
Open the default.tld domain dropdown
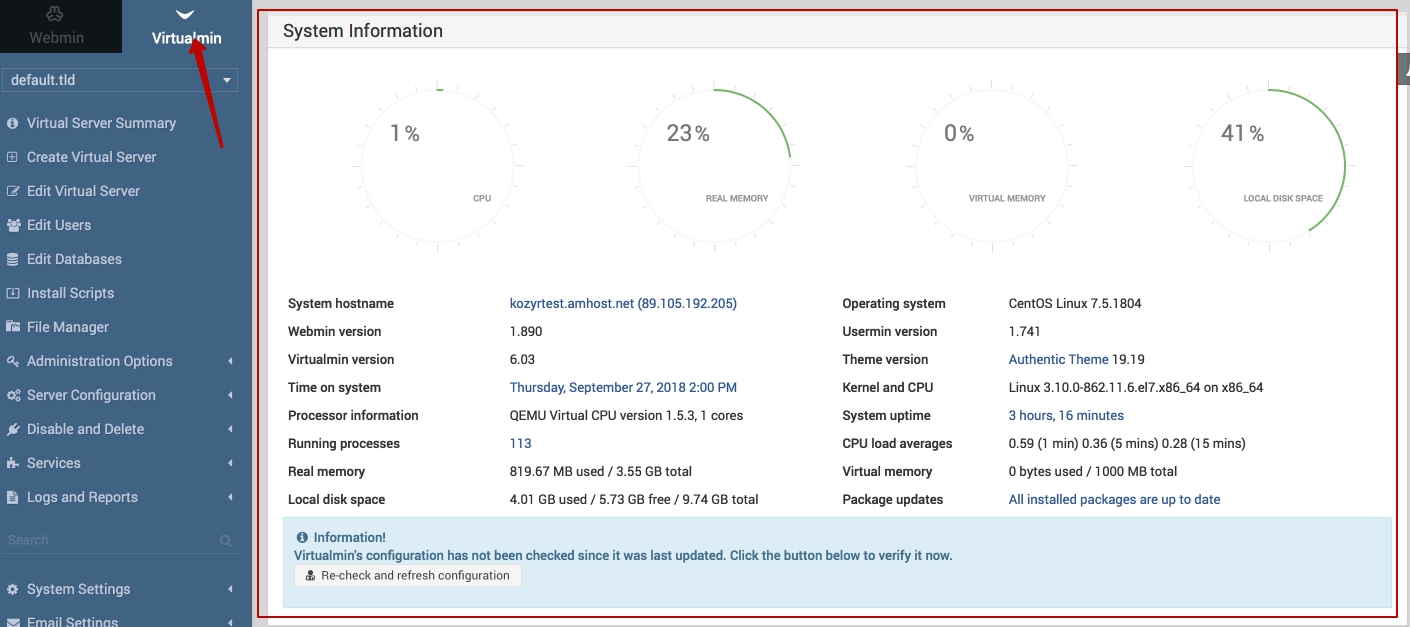point(120,80)
